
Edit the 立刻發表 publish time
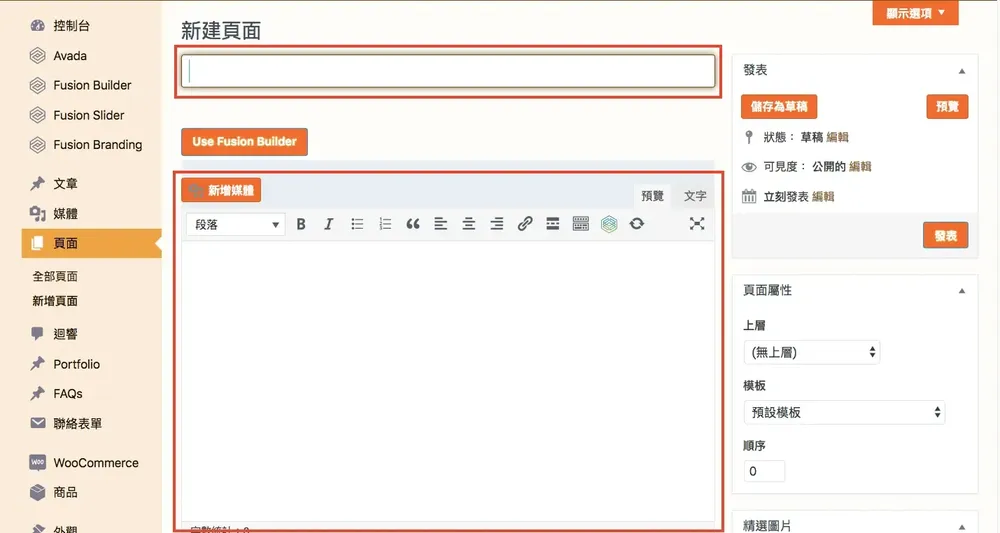click(x=823, y=196)
